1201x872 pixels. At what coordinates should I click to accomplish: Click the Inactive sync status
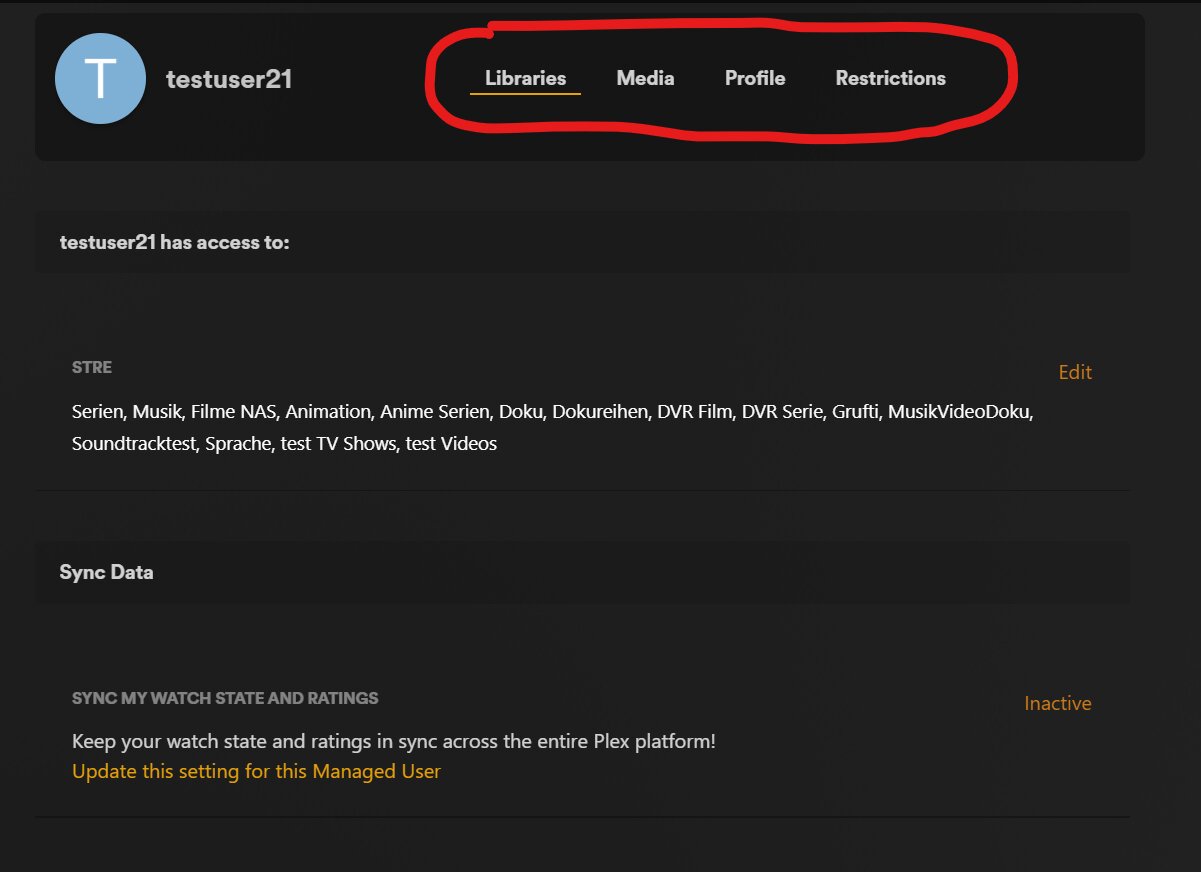1057,703
